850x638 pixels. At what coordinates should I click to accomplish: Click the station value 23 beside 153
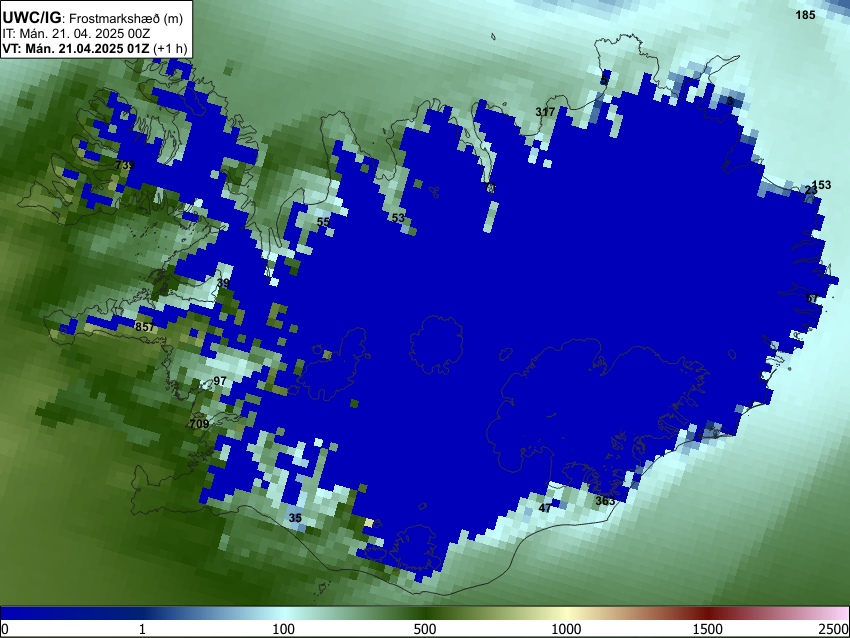tap(810, 190)
